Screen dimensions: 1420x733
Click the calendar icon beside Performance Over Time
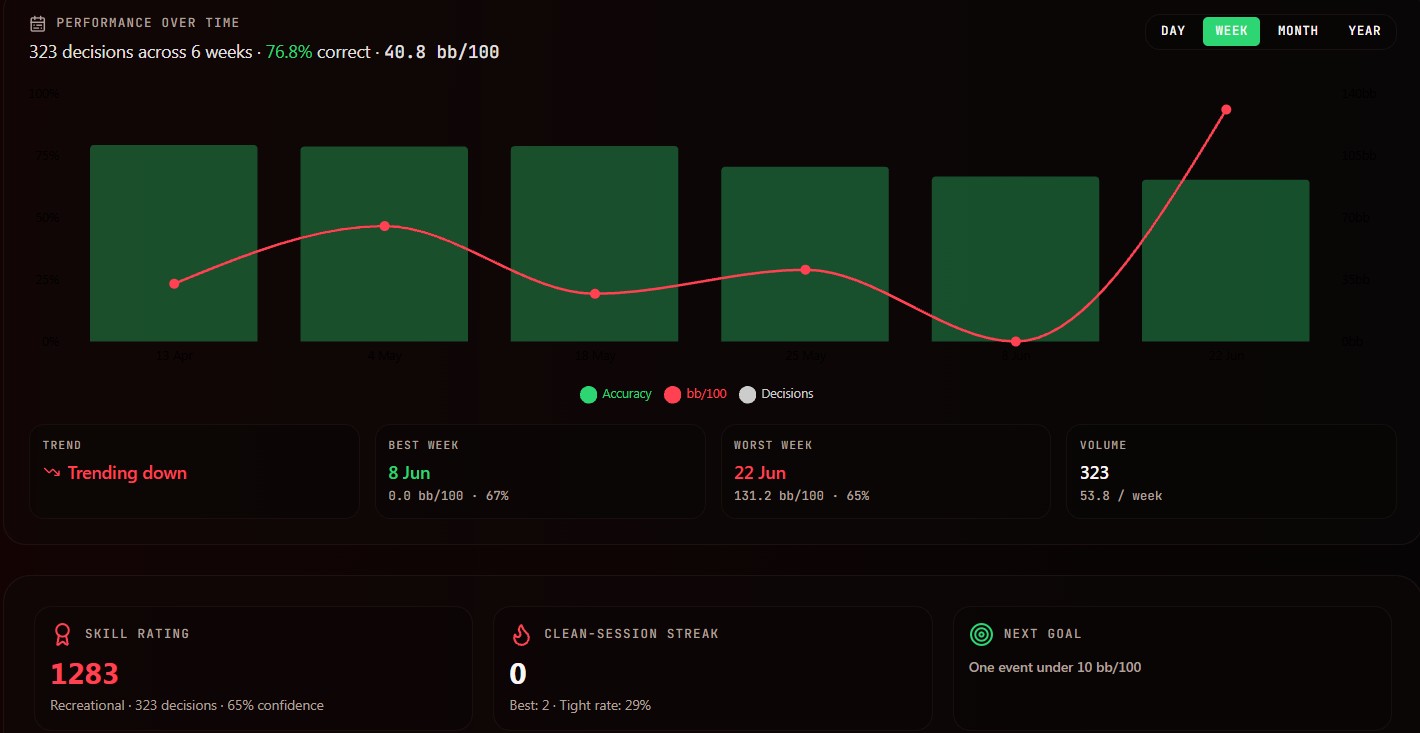pos(38,23)
